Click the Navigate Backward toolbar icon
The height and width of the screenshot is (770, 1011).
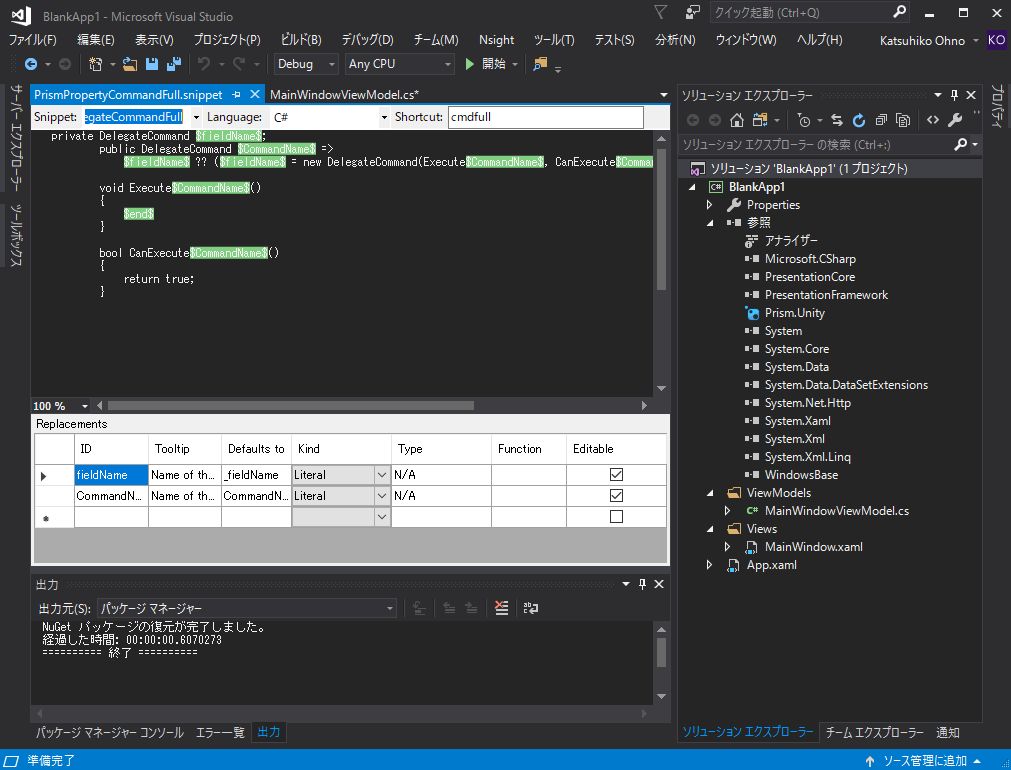30,64
